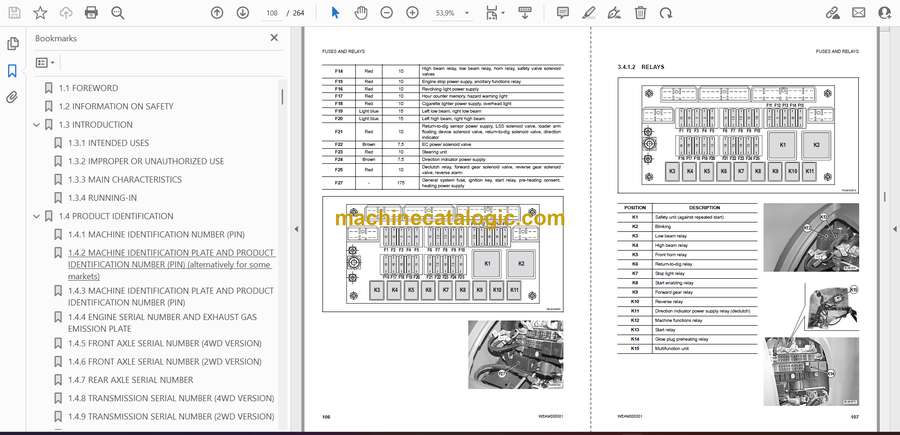Open 1.4.7 REAR AXLE SERIAL NUMBER bookmark
Image resolution: width=900 pixels, height=435 pixels.
130,380
